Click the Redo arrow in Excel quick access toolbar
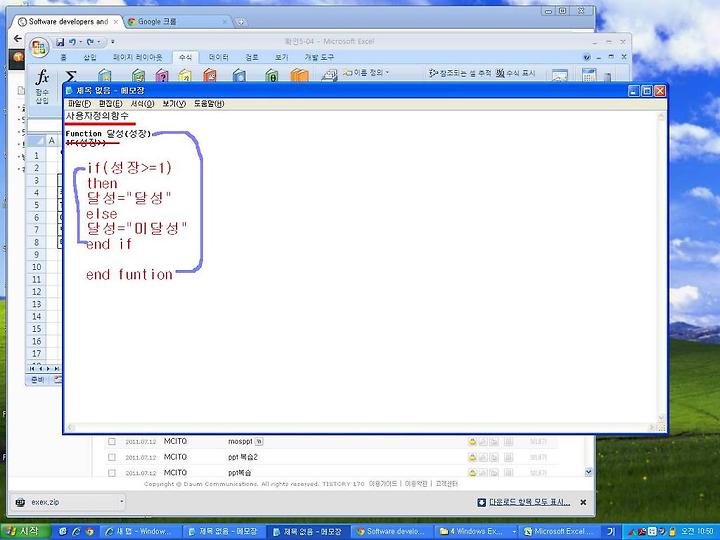Image resolution: width=720 pixels, height=540 pixels. 90,42
